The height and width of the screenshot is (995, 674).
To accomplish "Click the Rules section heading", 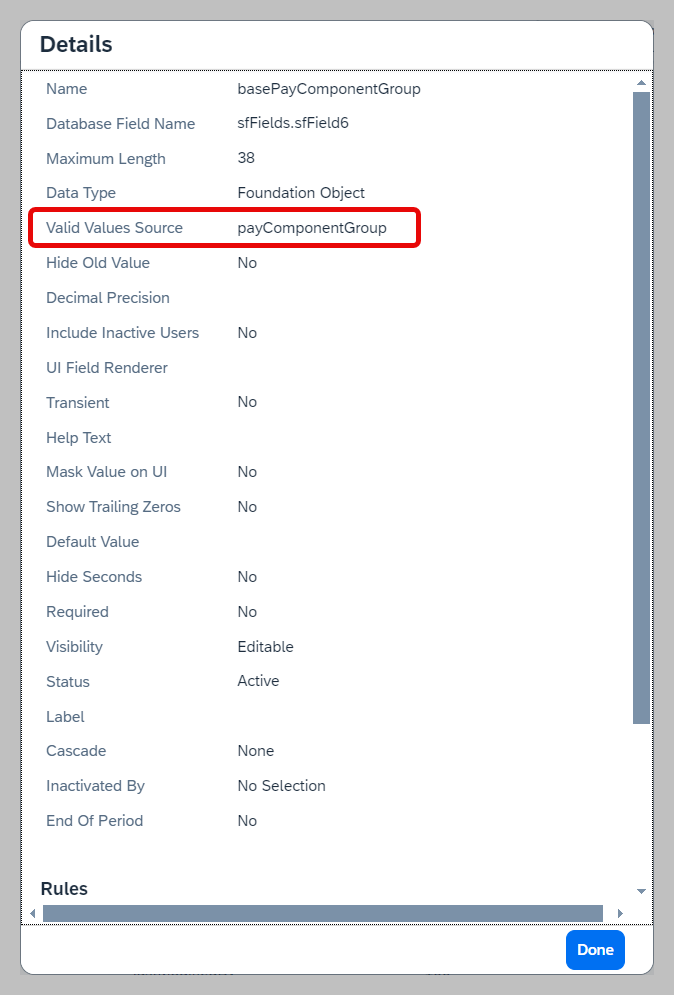I will tap(64, 888).
